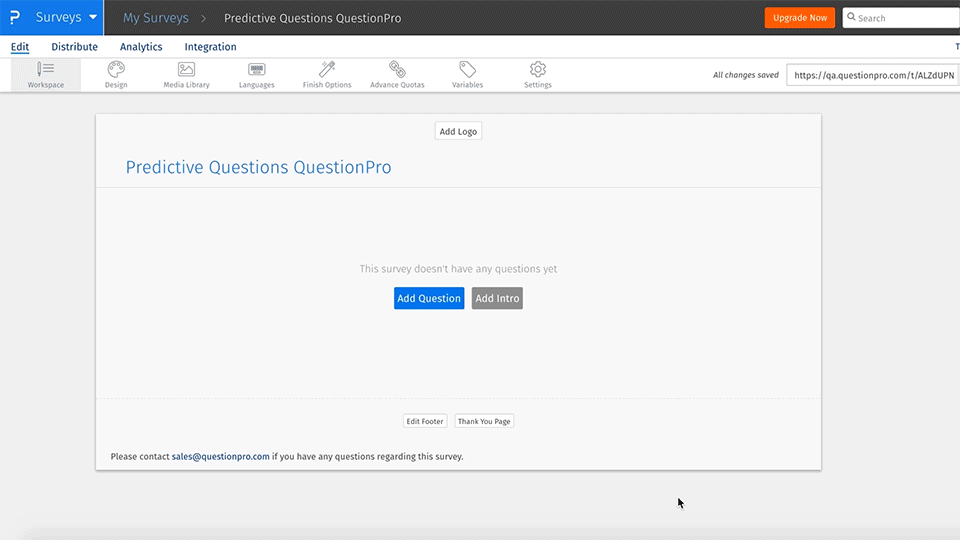The height and width of the screenshot is (540, 960).
Task: Open the Design palette tool
Action: [x=116, y=75]
